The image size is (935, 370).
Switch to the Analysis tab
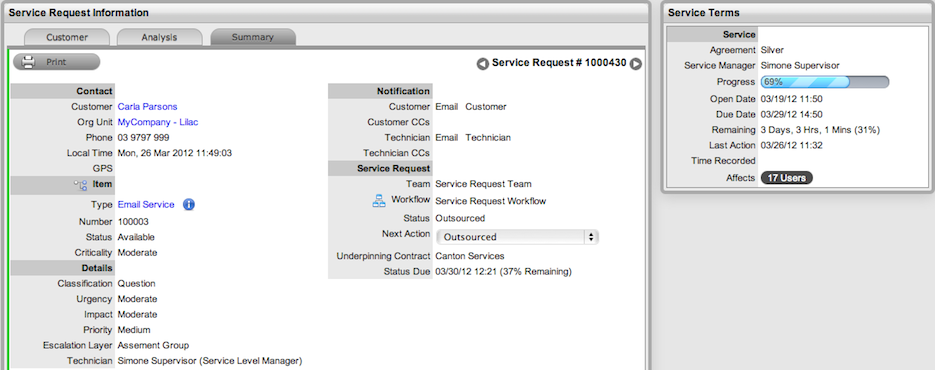point(159,37)
